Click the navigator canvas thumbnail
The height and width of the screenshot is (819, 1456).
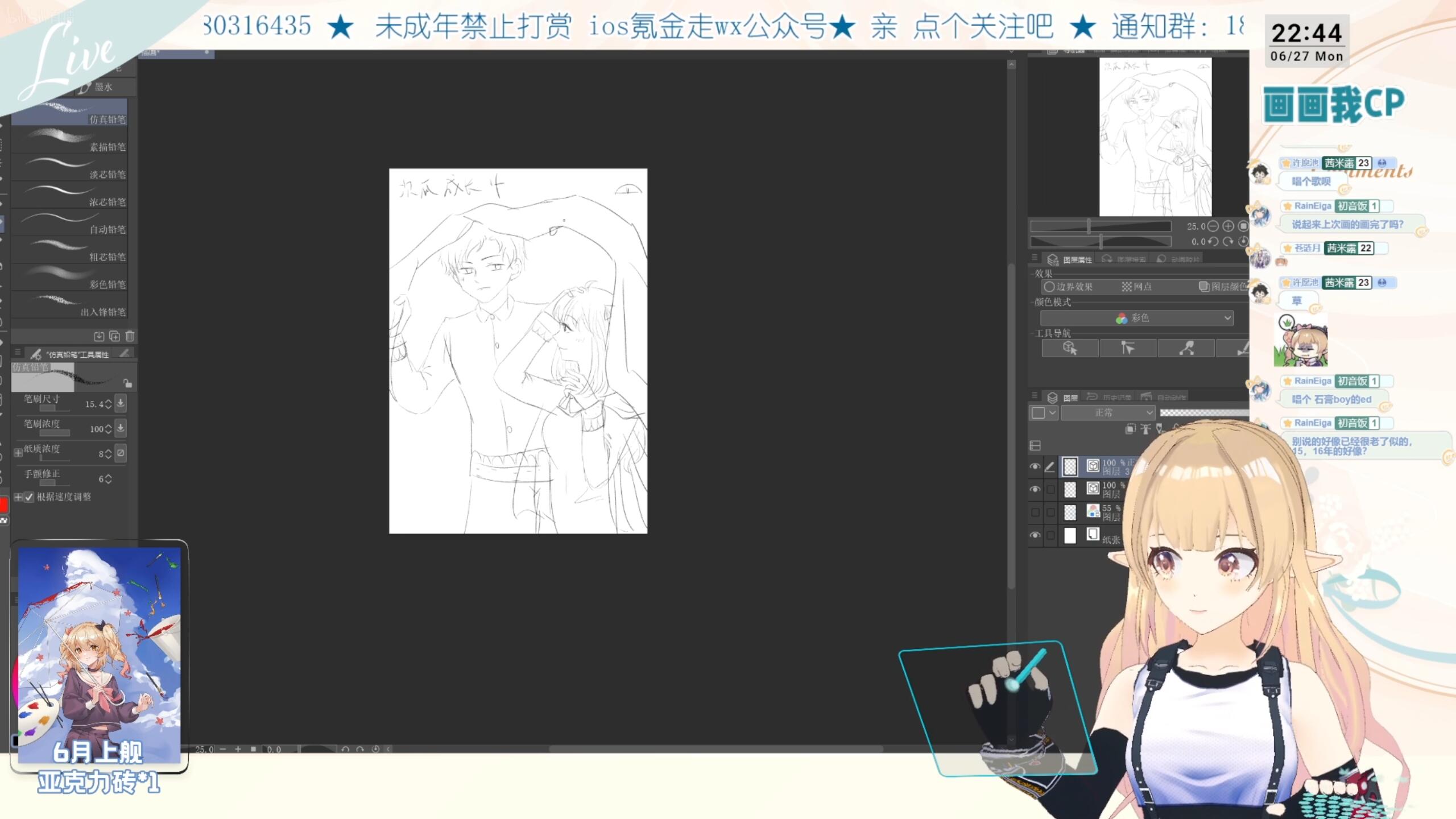point(1155,137)
